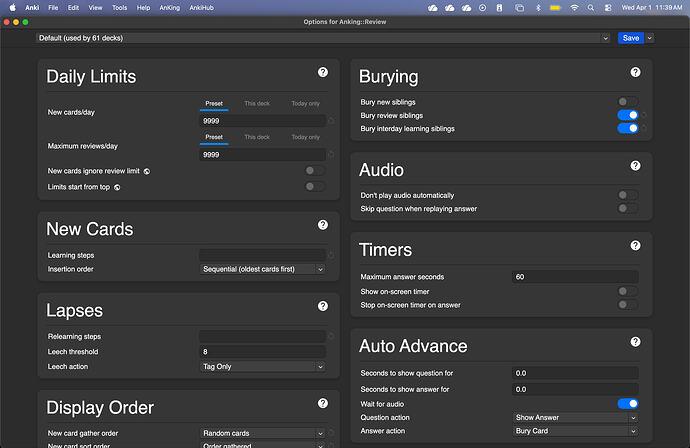690x448 pixels.
Task: Open help for Daily Limits section
Action: (x=323, y=72)
